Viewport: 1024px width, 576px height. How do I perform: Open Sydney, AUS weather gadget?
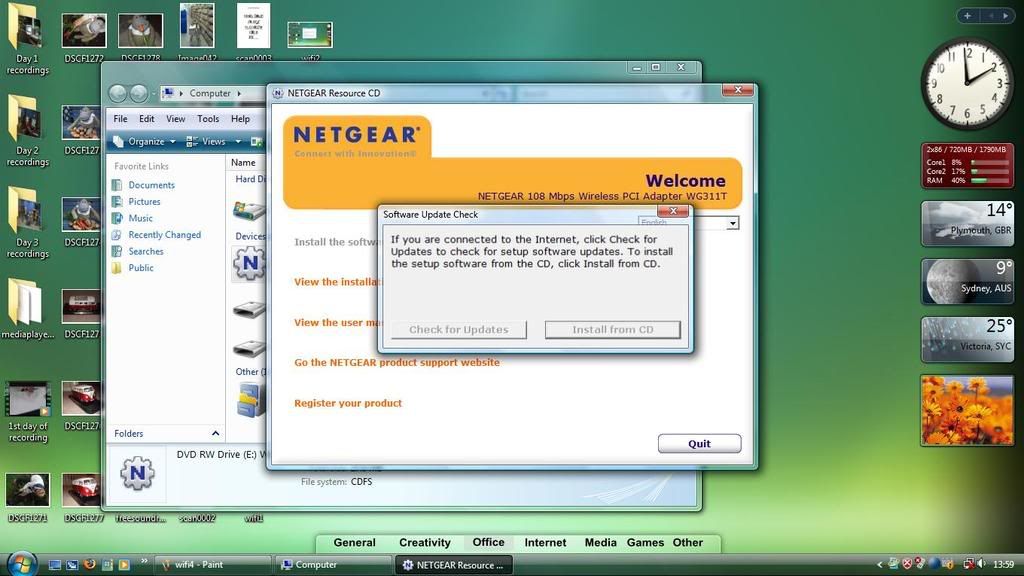click(967, 281)
